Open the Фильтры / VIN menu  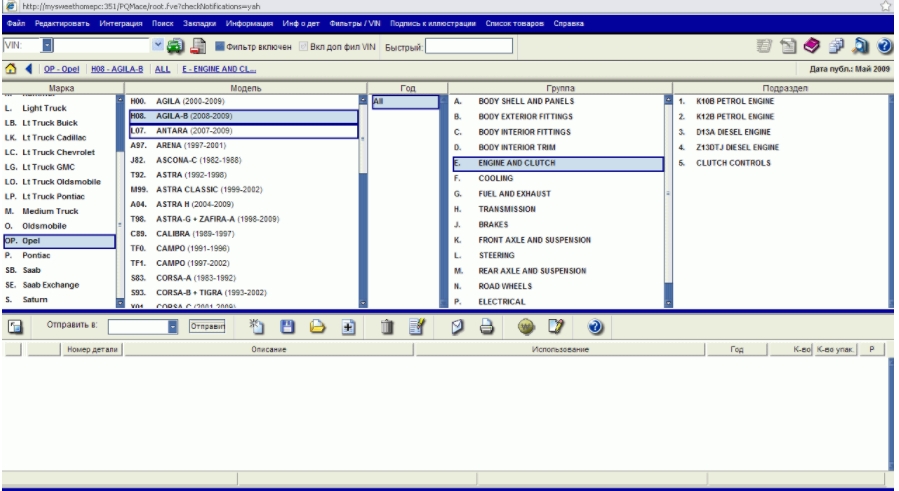[x=355, y=24]
